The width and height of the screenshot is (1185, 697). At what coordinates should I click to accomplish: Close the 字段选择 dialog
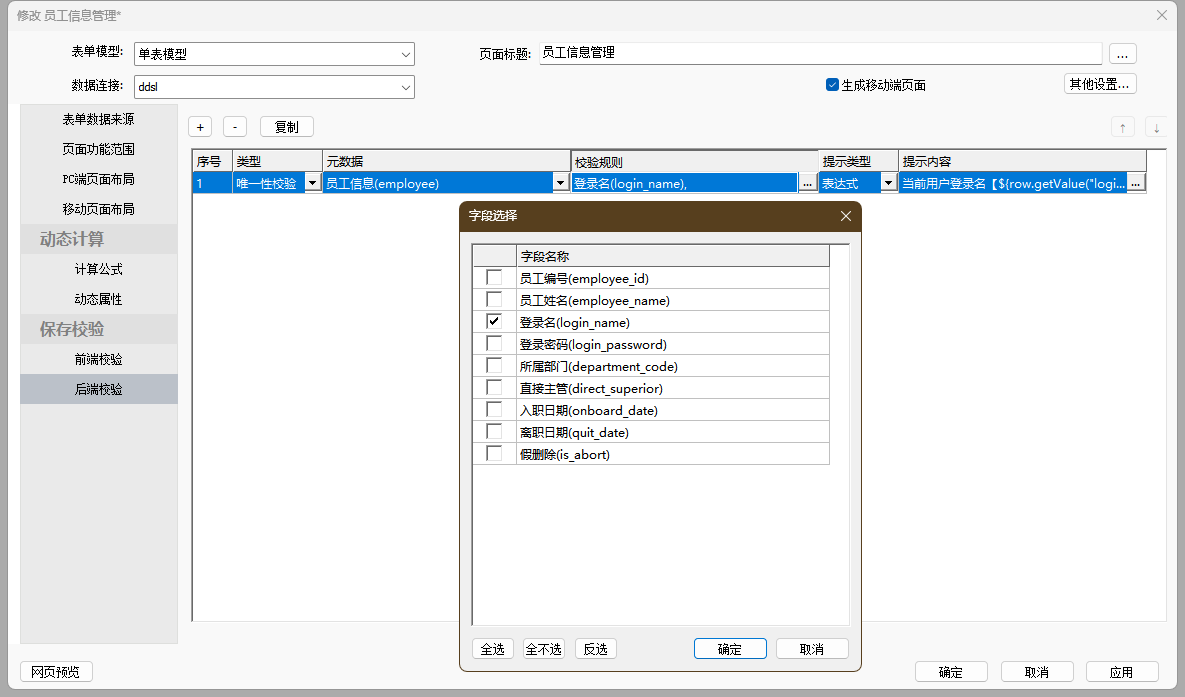(845, 216)
